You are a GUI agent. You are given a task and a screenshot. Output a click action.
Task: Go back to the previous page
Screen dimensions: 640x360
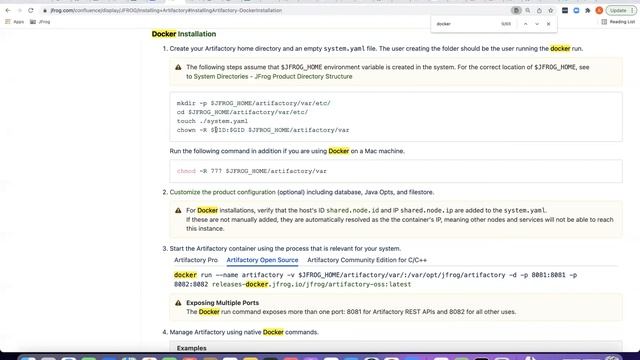[8, 10]
